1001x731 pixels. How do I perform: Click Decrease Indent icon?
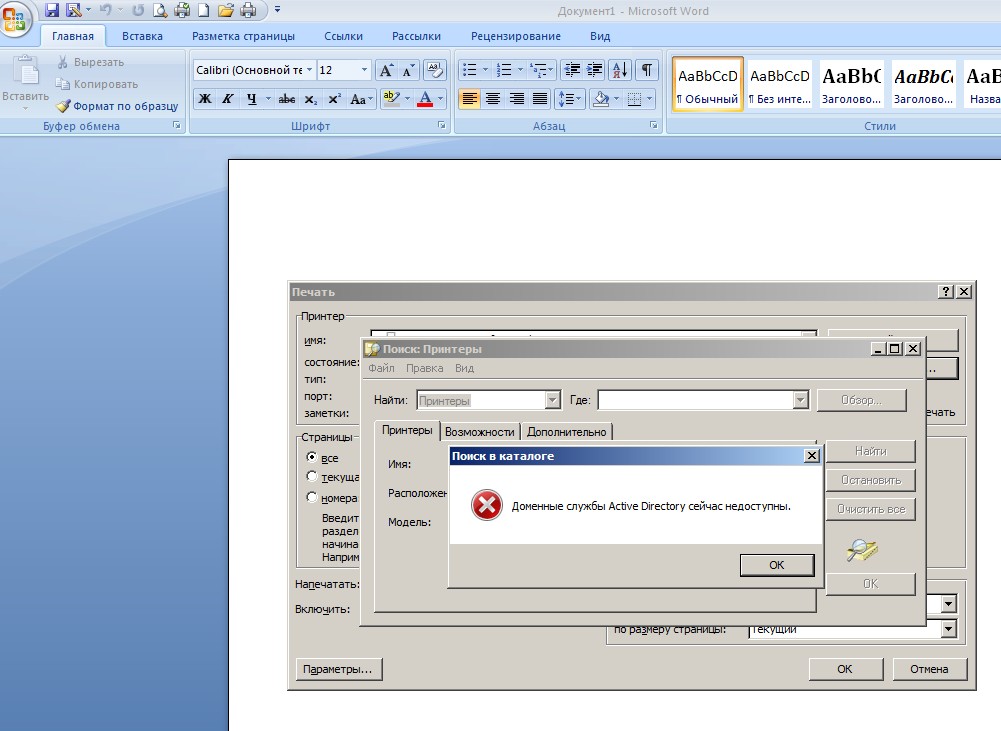click(x=572, y=70)
